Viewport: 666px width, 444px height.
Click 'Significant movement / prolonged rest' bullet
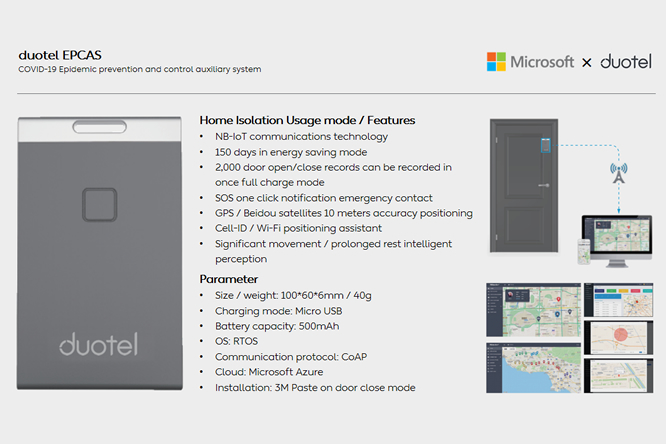tap(333, 251)
